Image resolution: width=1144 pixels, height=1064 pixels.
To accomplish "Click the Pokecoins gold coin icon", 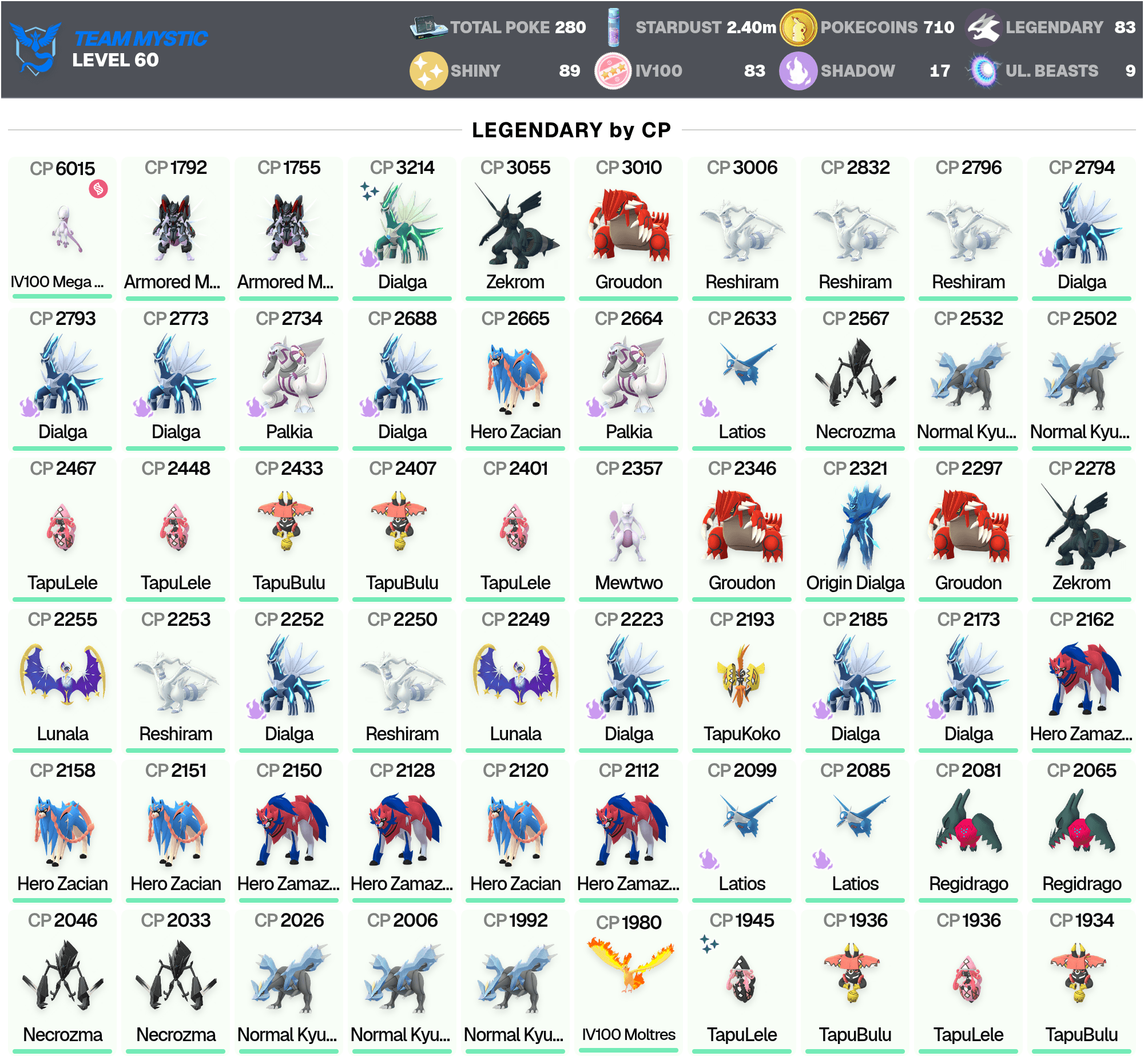I will tap(797, 27).
